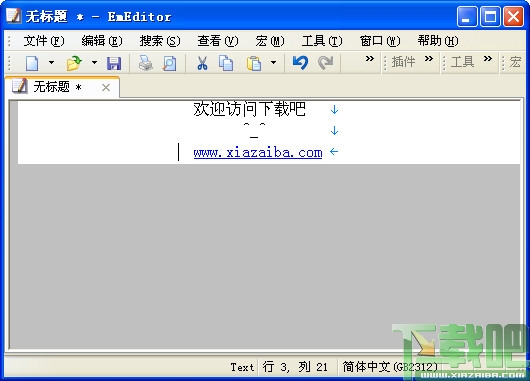This screenshot has width=530, height=381.
Task: Undo last action with blue arrow
Action: [300, 63]
